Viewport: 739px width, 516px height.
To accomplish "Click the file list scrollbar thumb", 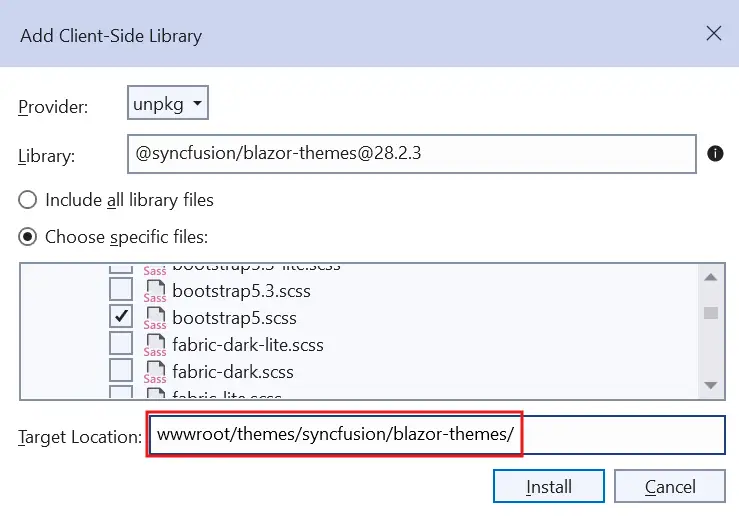I will tap(711, 312).
